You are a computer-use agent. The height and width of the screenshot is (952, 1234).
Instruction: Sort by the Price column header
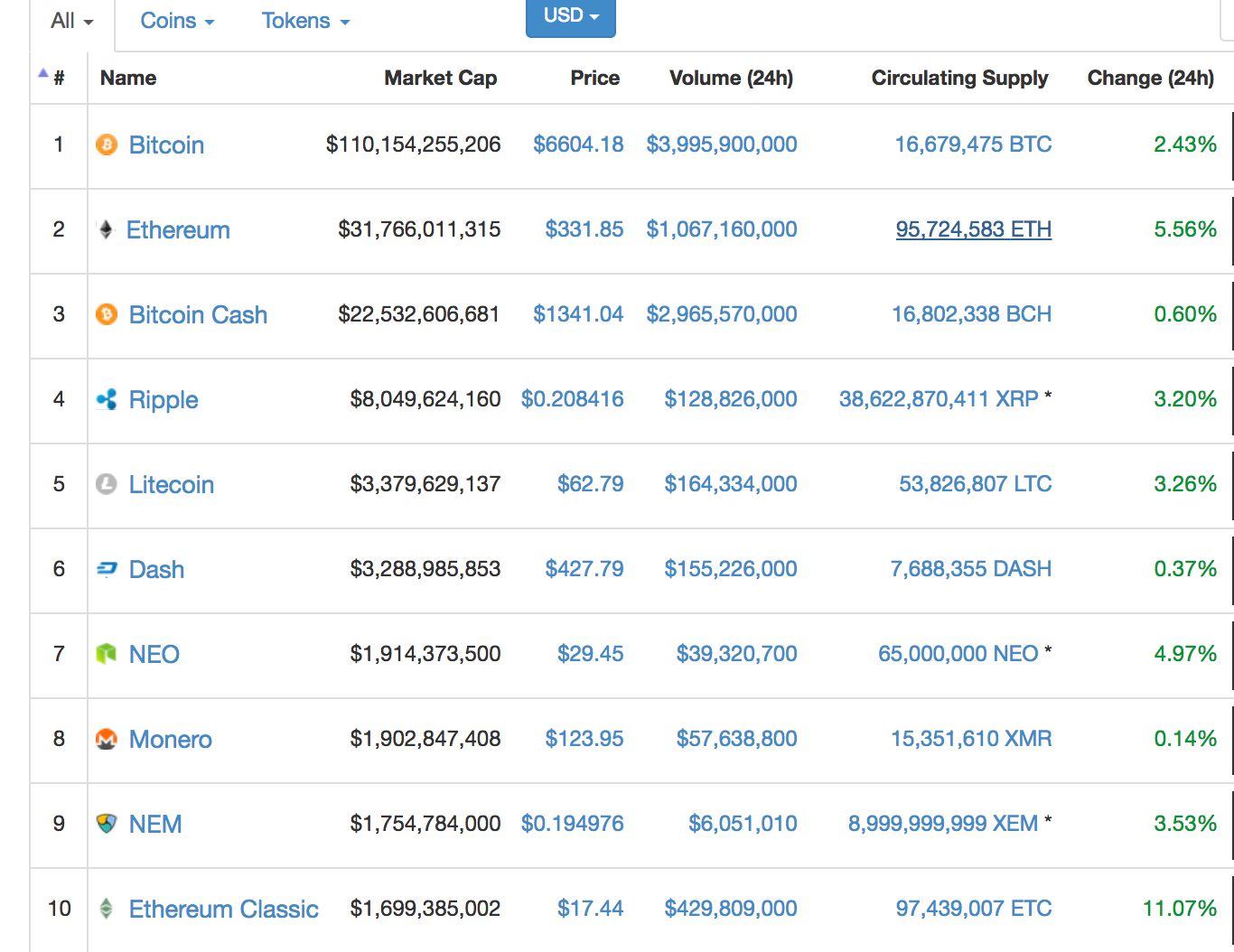pyautogui.click(x=594, y=79)
